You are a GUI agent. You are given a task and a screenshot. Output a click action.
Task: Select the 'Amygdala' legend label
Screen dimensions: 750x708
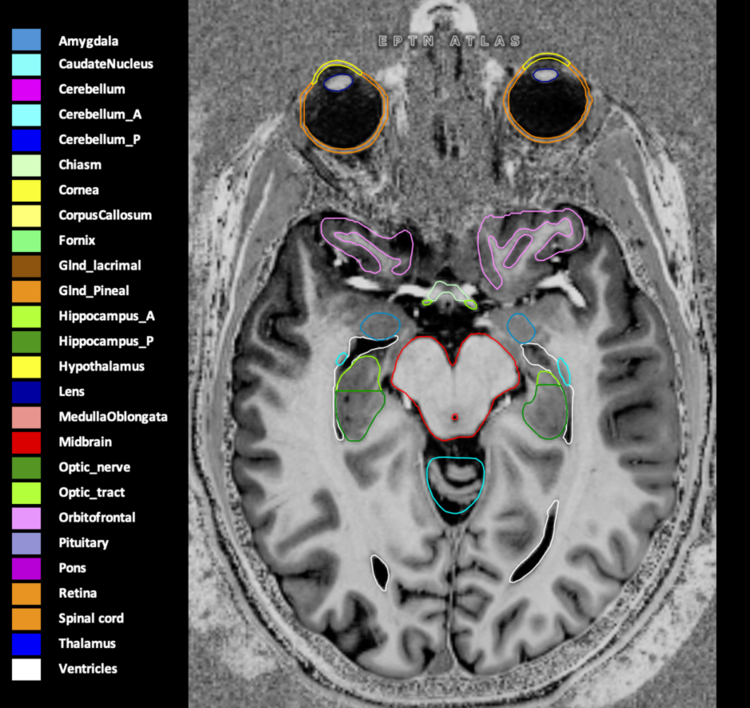(88, 41)
